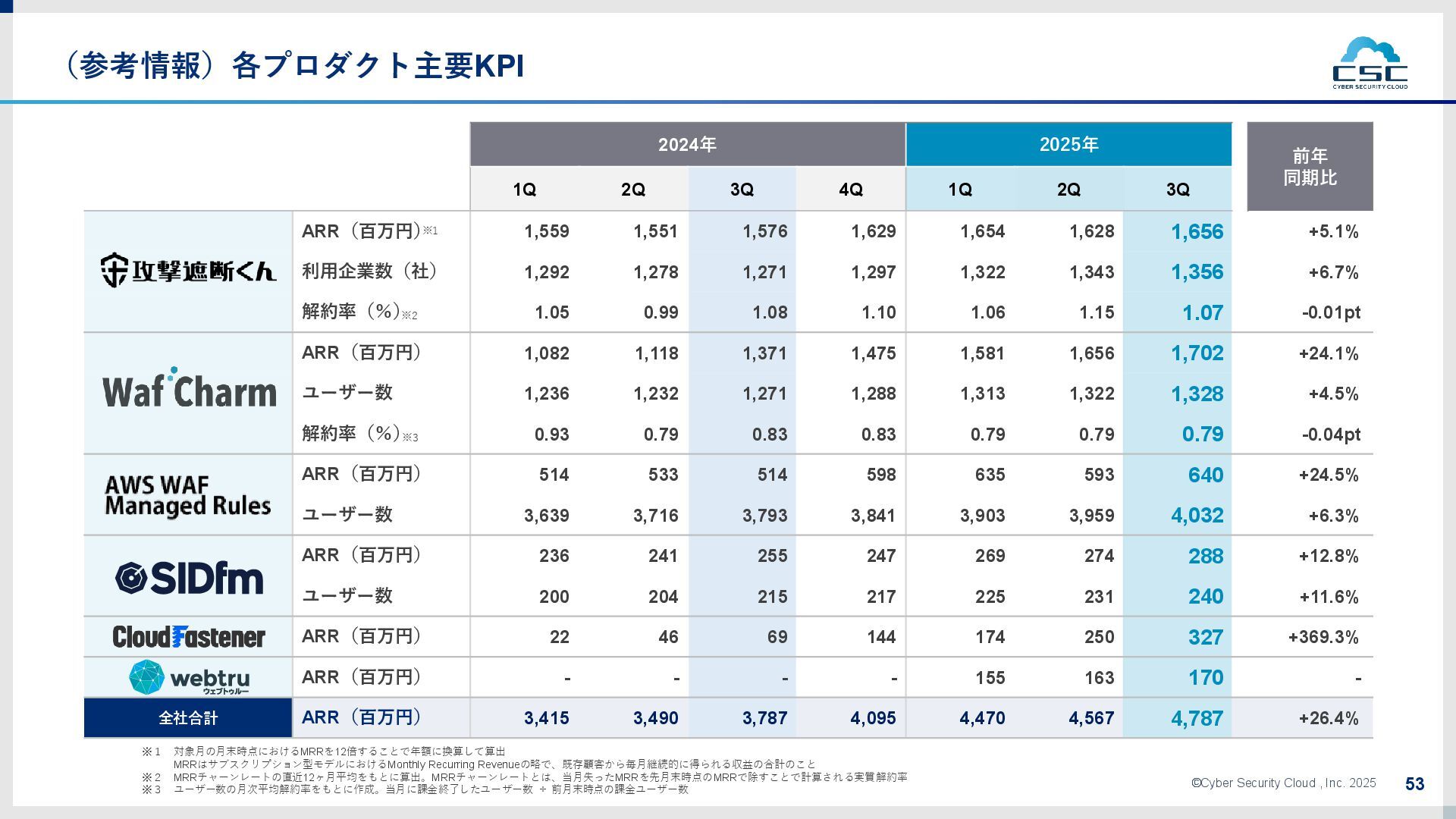Click the AWS WAF Managed Rules logo
This screenshot has width=1456, height=819.
pos(187,495)
